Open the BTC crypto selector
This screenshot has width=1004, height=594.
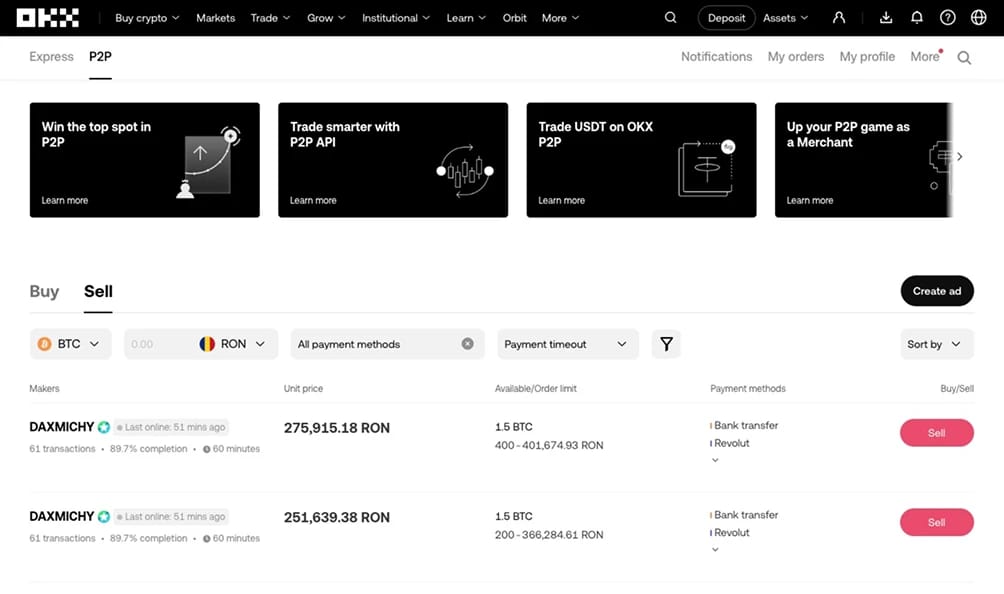point(70,344)
